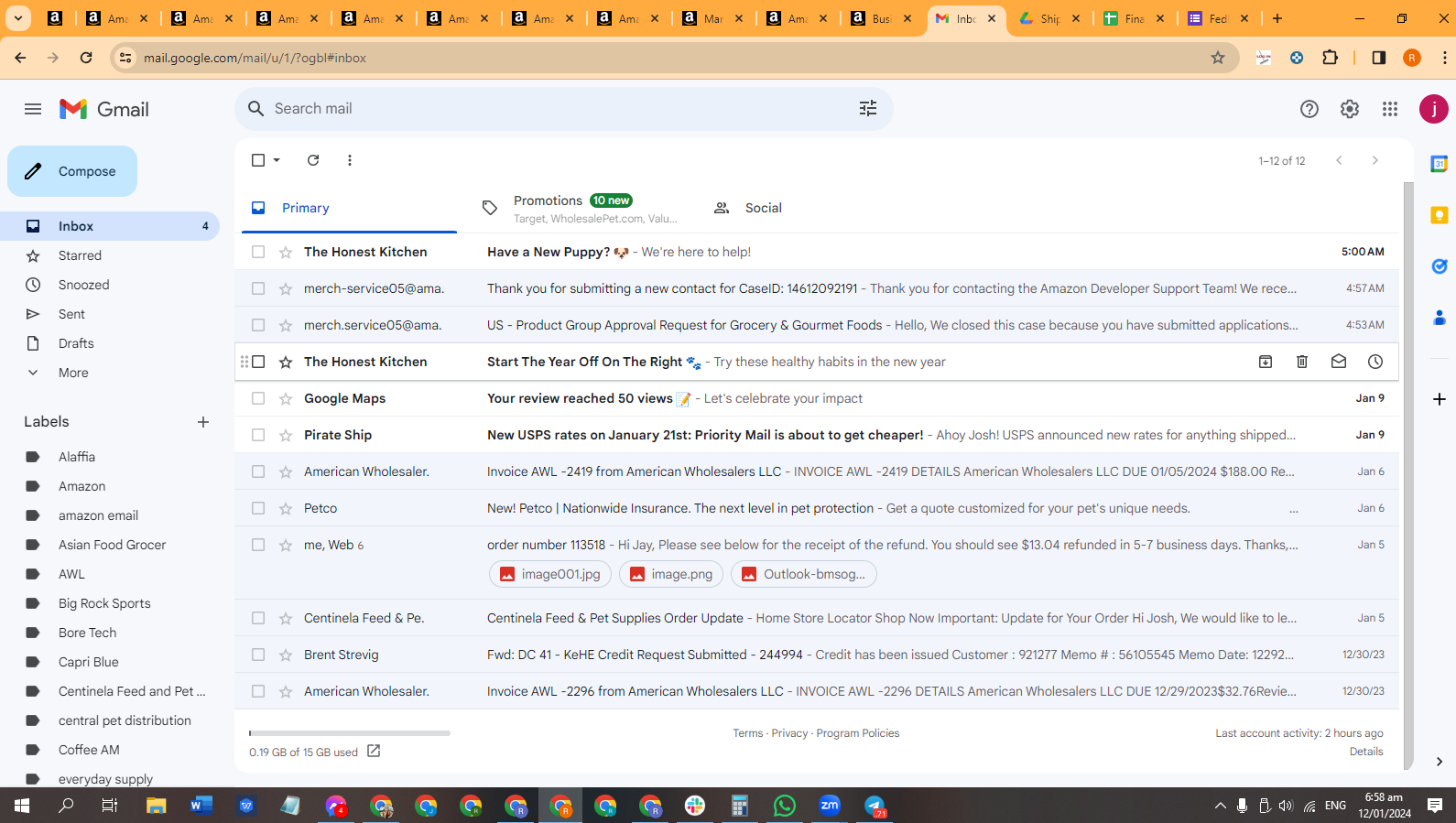
Task: Refresh the inbox mail list
Action: [313, 160]
